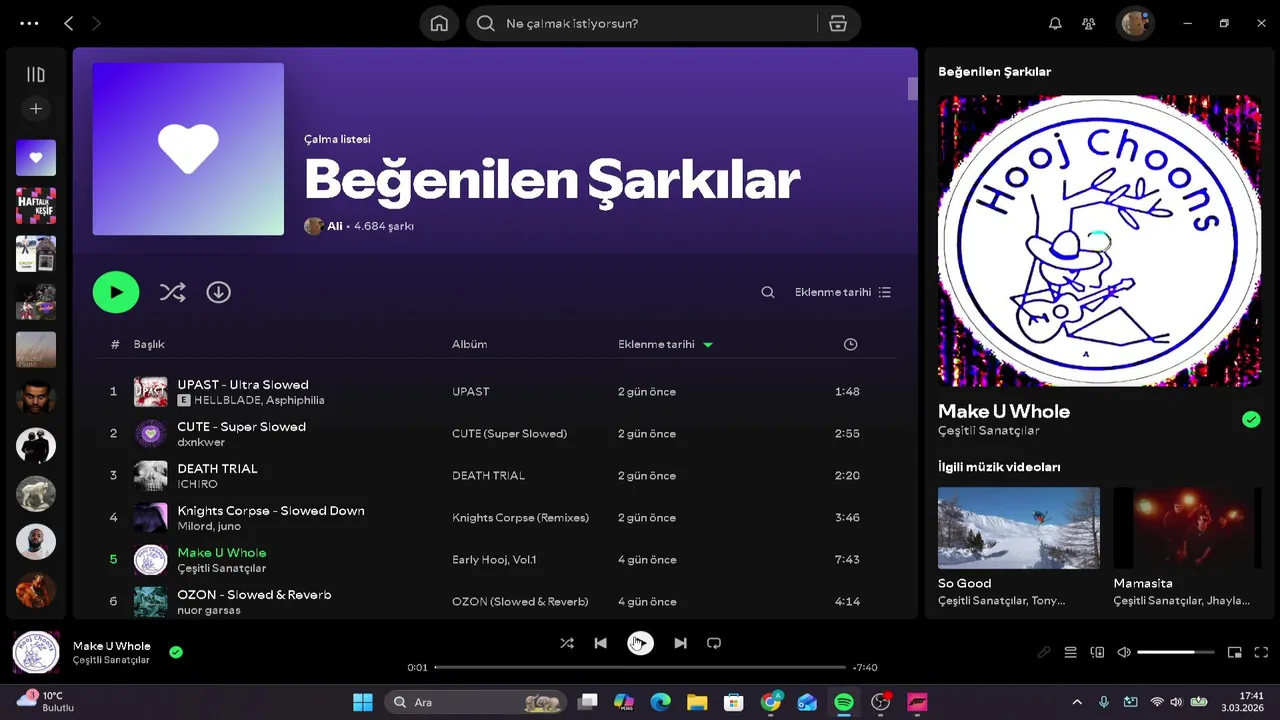
Task: Toggle liked check in bottom player bar
Action: click(176, 652)
